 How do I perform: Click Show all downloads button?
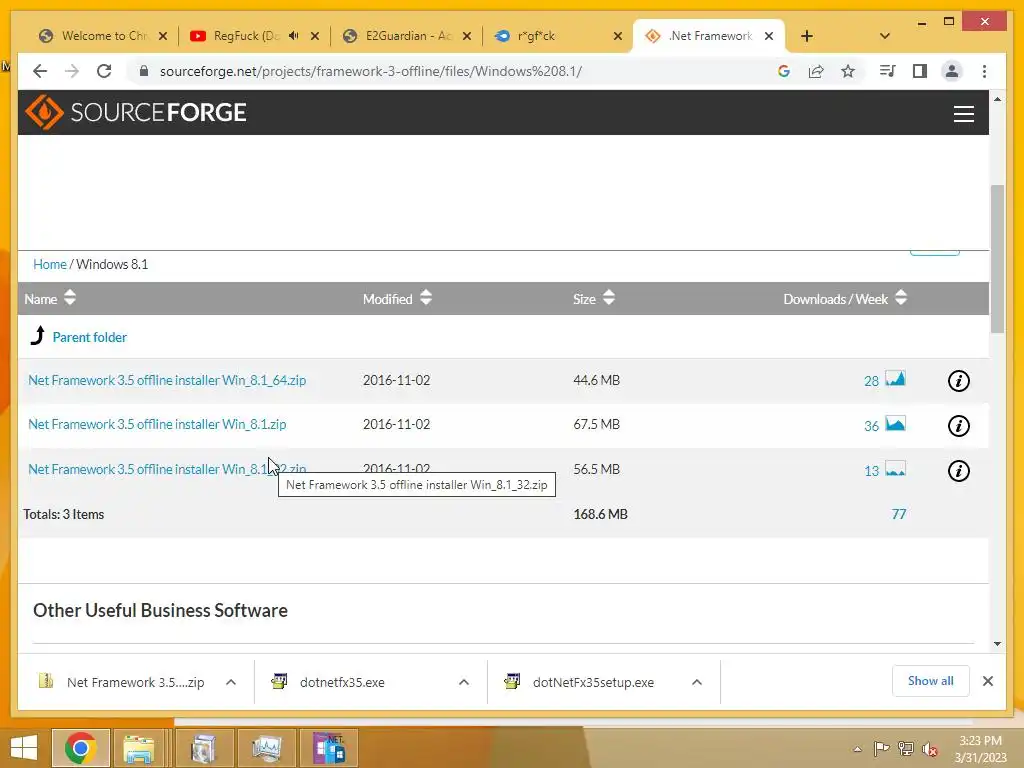pos(930,681)
